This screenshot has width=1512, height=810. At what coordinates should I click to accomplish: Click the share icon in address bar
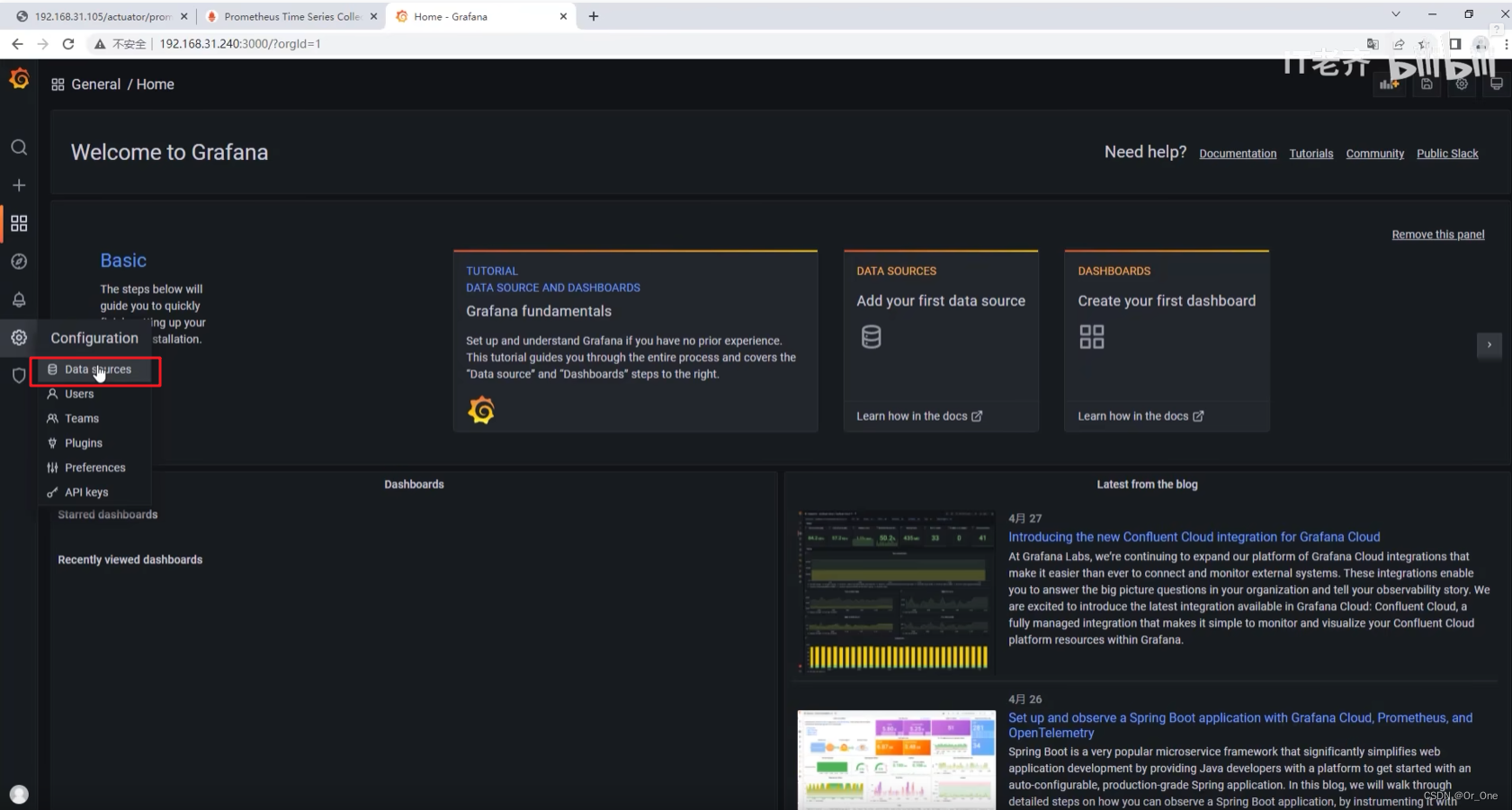point(1399,44)
